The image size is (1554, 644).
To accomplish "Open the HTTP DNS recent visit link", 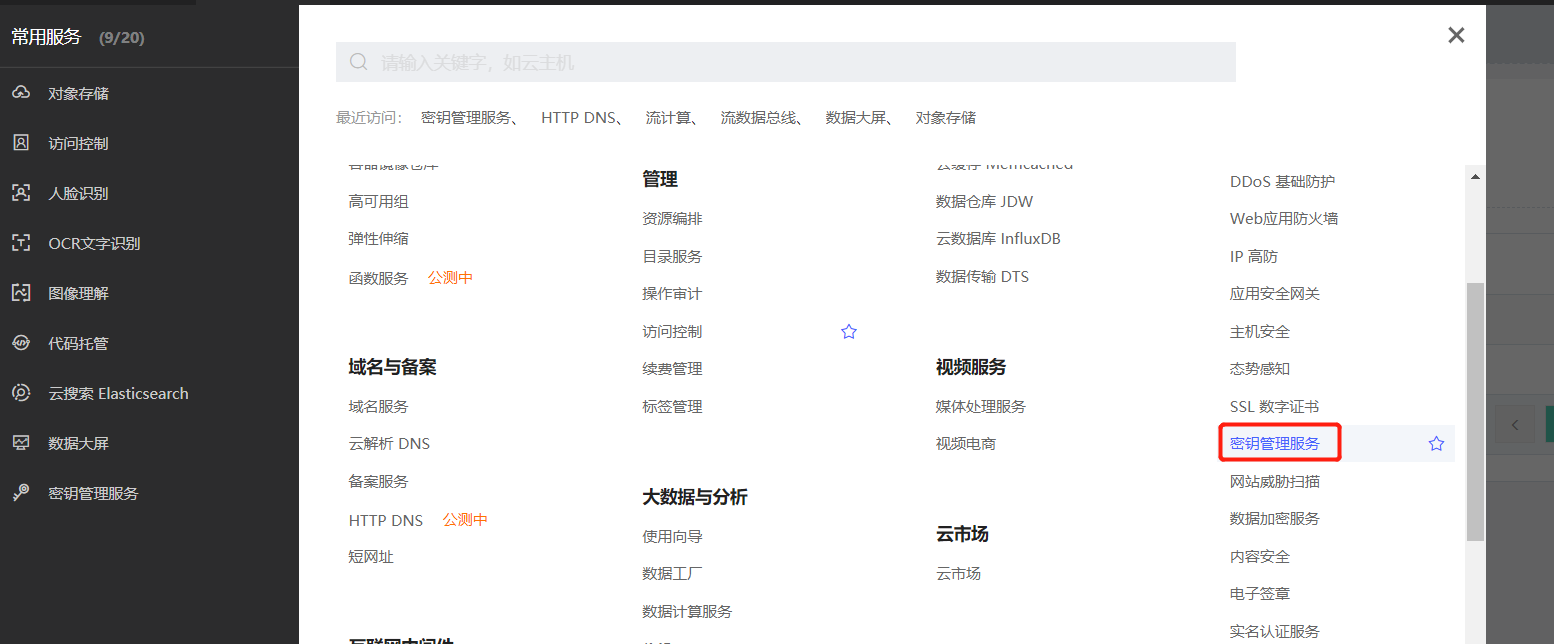I will [578, 117].
